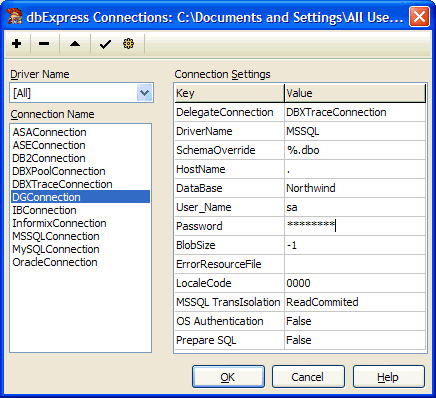Select InformixConnection in the list

pyautogui.click(x=80, y=223)
